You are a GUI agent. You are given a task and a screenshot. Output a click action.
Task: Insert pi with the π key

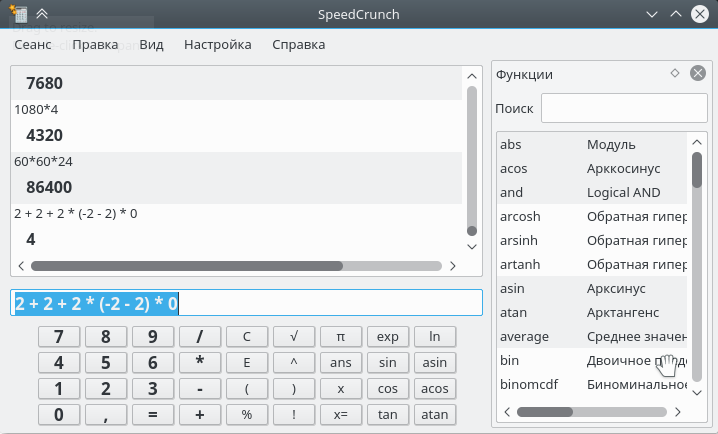pyautogui.click(x=341, y=336)
